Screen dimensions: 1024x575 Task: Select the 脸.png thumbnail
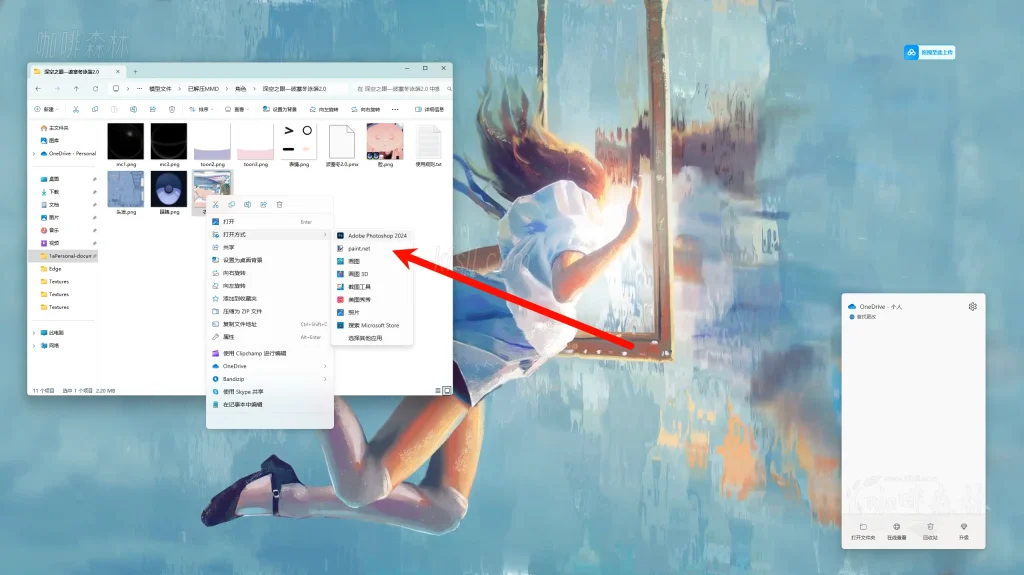(x=385, y=144)
